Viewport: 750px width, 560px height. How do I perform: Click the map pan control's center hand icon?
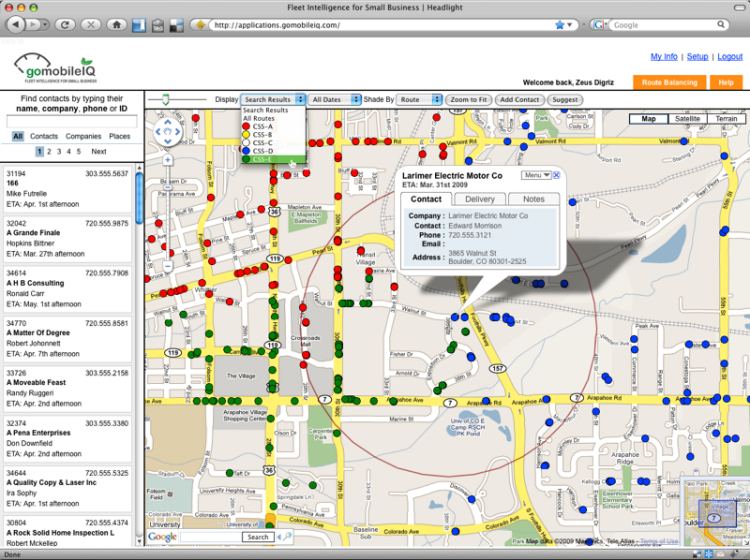(167, 130)
